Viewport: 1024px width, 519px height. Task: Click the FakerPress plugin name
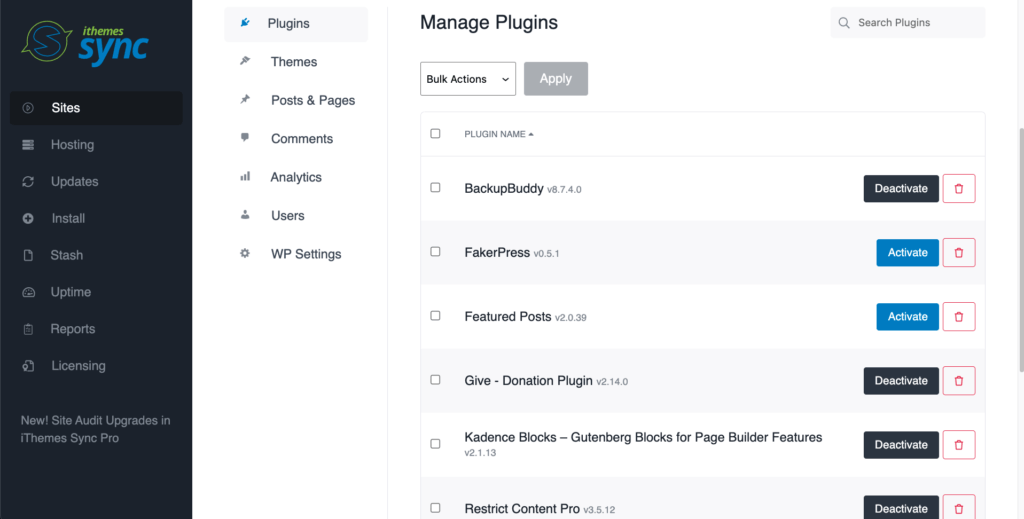pyautogui.click(x=497, y=253)
